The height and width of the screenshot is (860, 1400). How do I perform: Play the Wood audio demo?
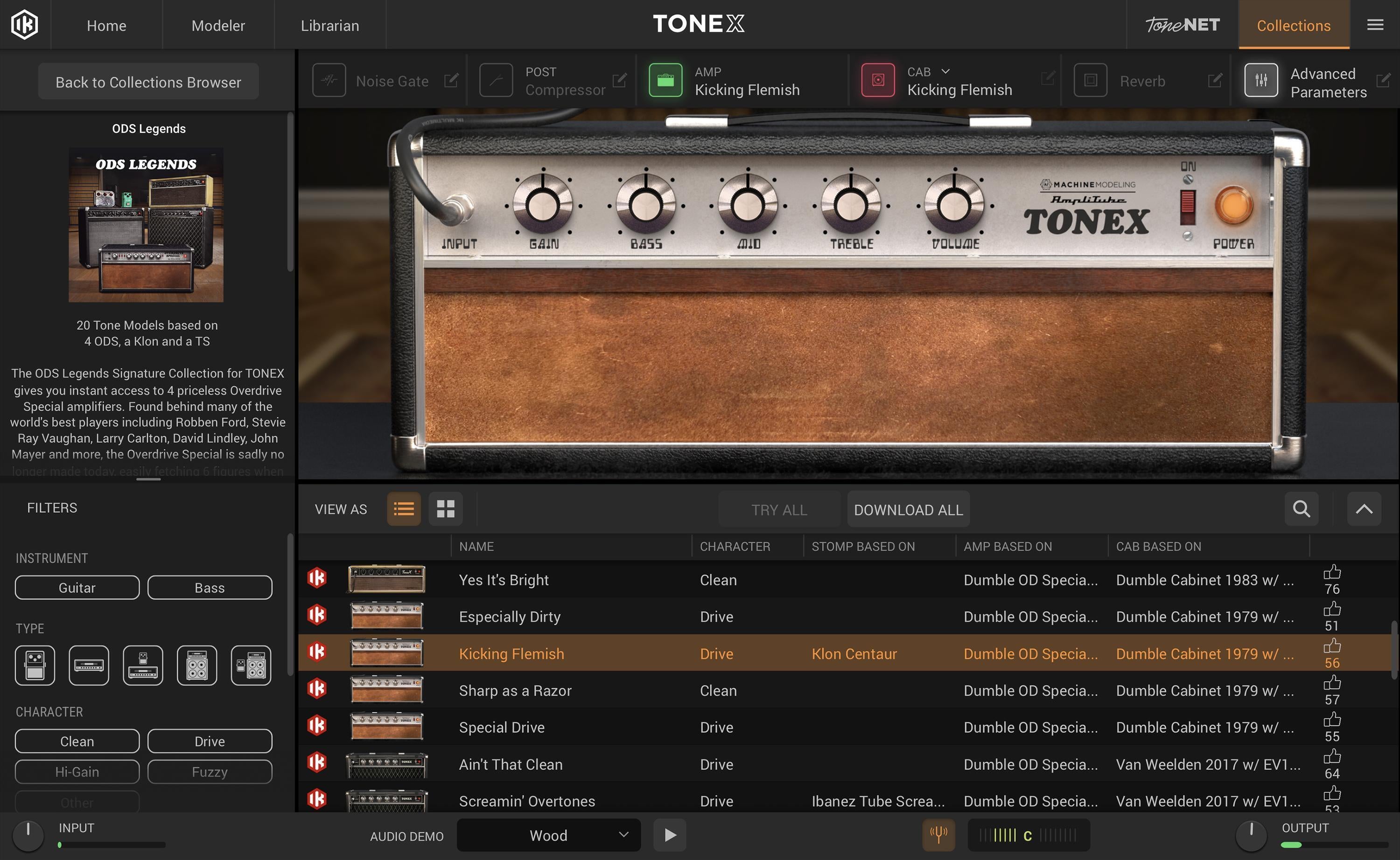point(670,835)
